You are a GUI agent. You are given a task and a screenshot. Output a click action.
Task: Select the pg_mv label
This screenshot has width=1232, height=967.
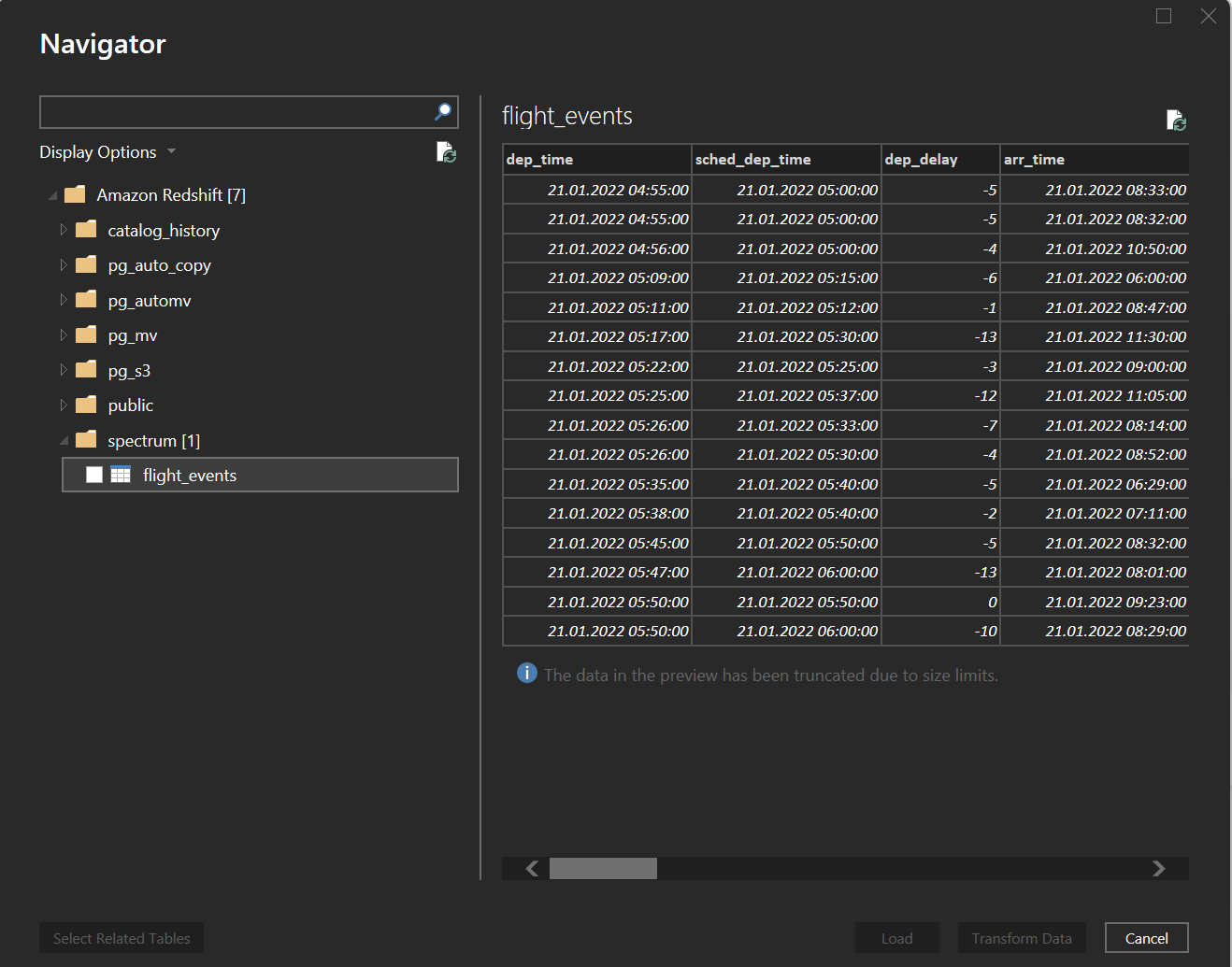point(133,335)
